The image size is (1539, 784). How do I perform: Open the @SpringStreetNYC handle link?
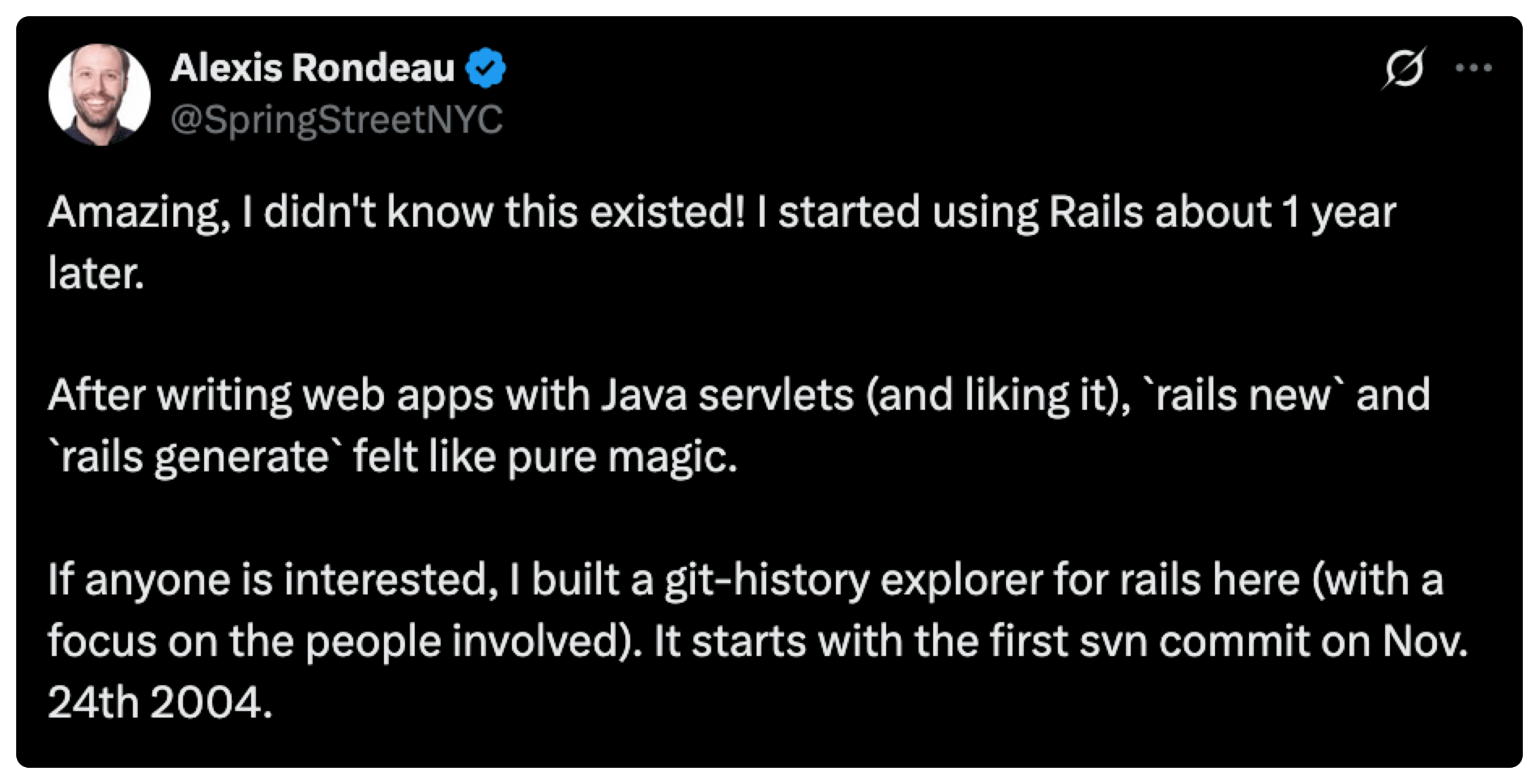(x=336, y=120)
